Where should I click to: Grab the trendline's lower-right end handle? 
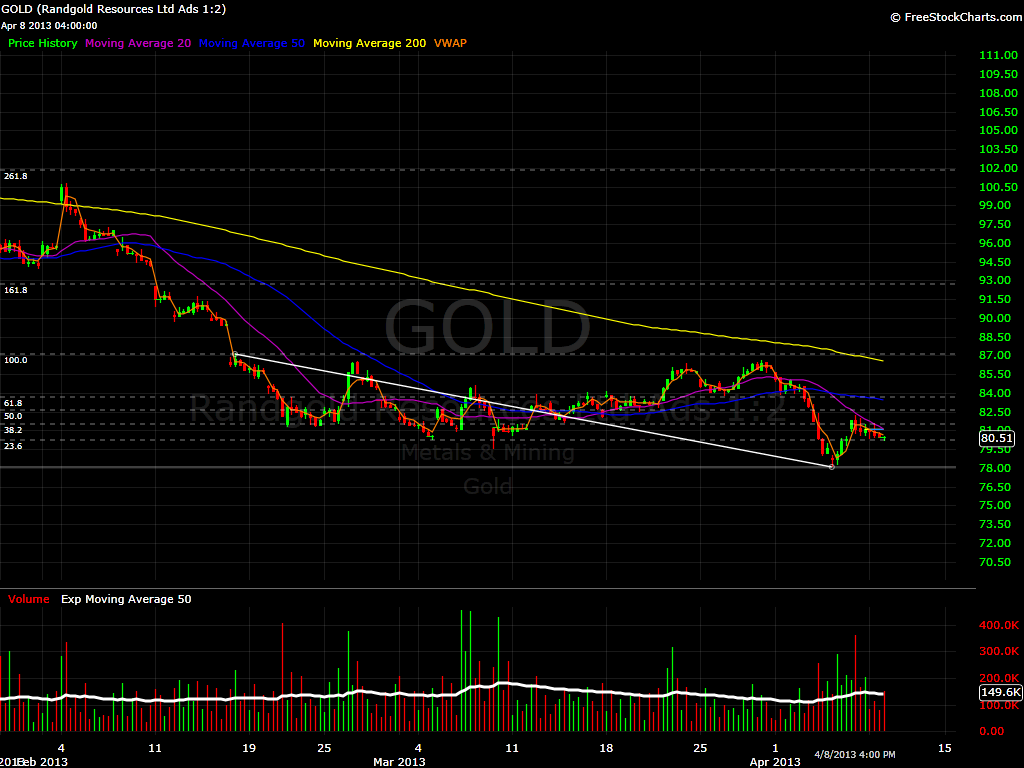point(832,467)
